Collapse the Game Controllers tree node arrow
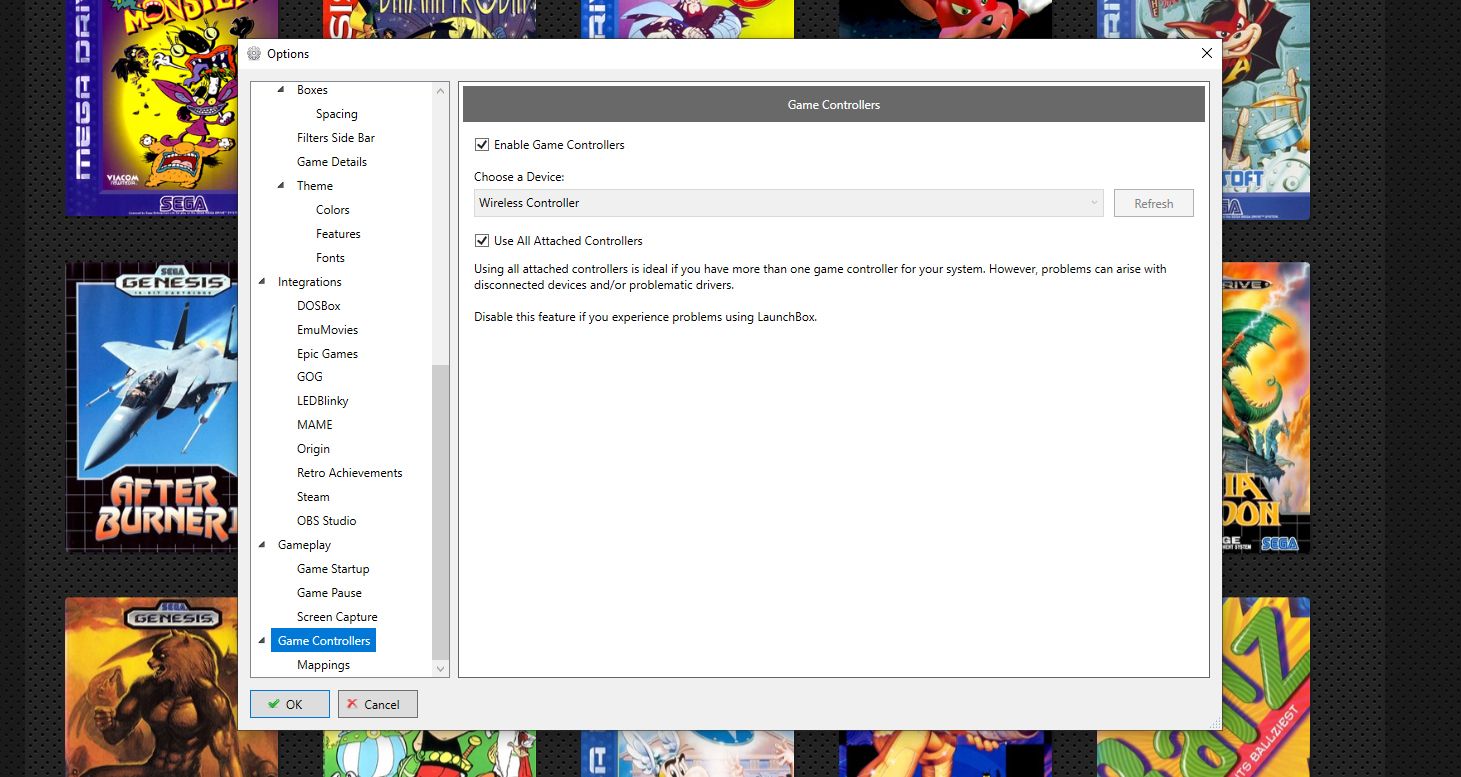The width and height of the screenshot is (1461, 777). [x=262, y=641]
